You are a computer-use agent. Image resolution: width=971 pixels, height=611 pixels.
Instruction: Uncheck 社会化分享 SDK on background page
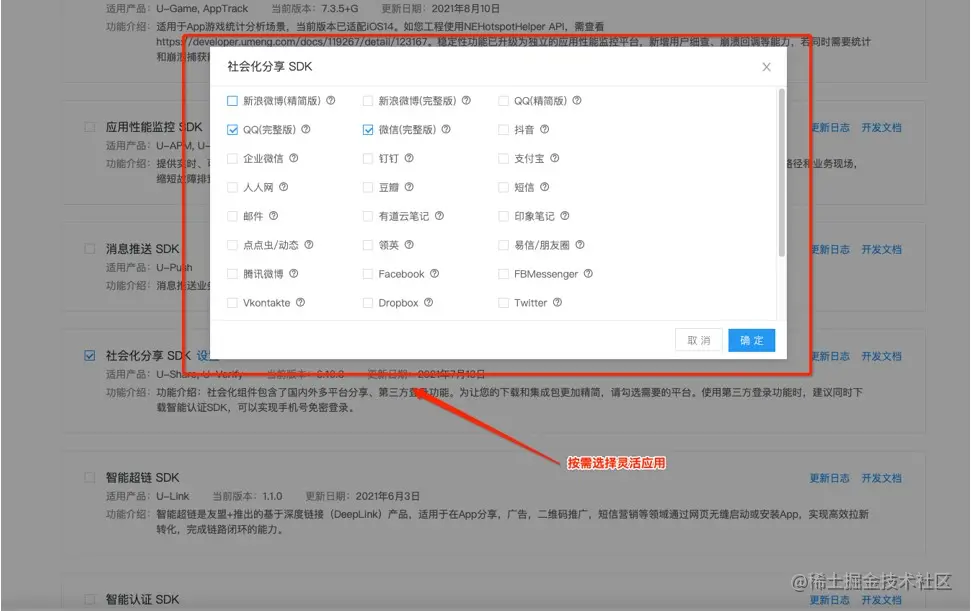[x=90, y=355]
